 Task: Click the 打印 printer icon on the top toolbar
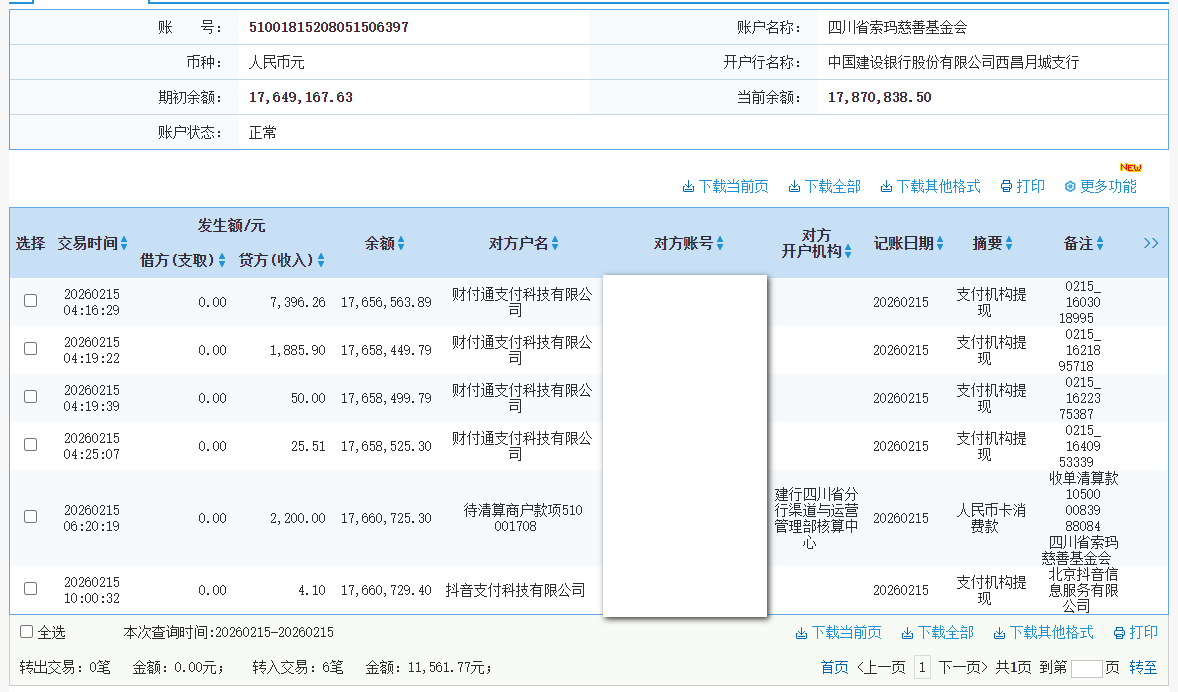click(1006, 186)
